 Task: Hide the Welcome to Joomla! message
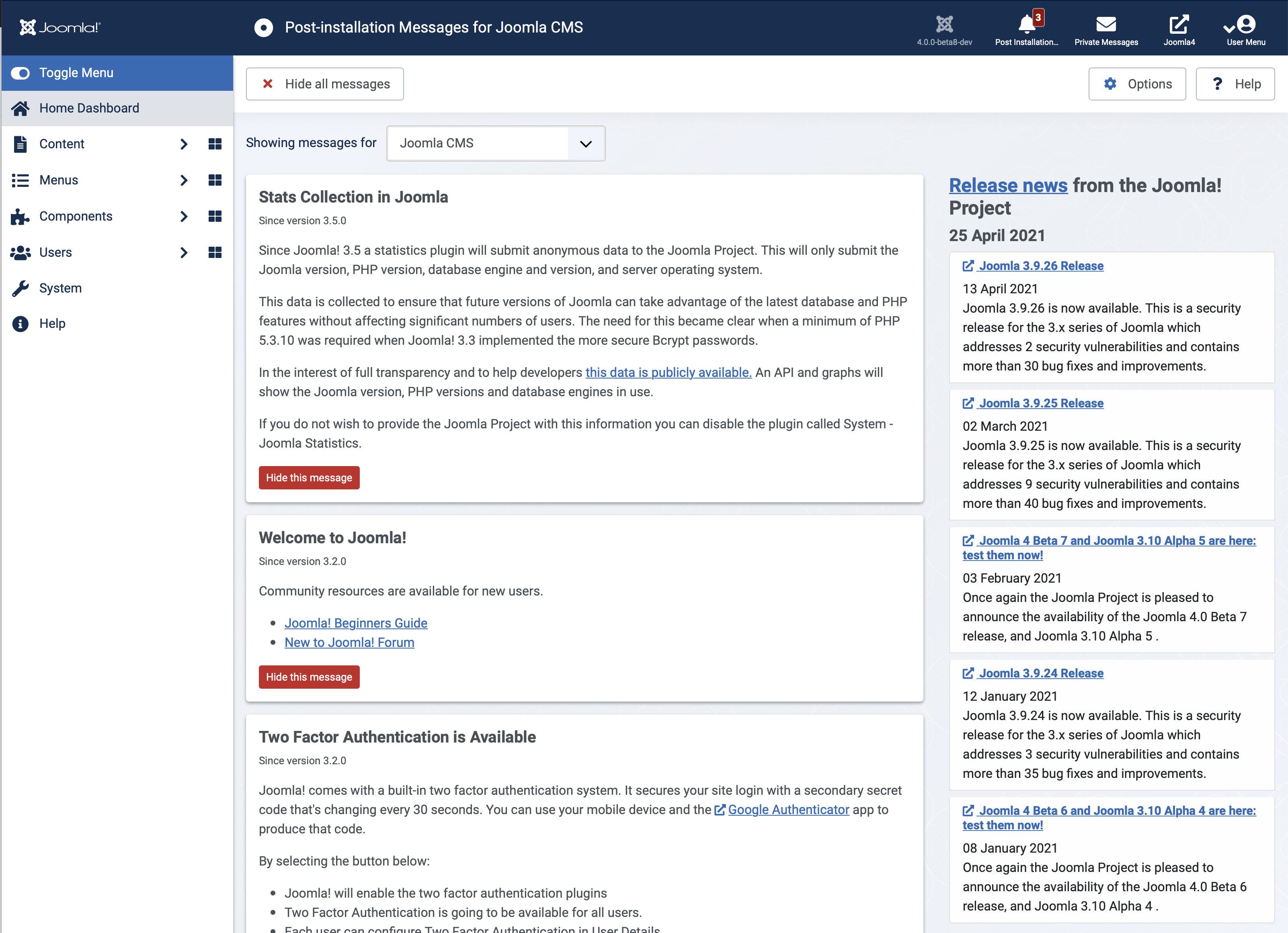point(309,677)
